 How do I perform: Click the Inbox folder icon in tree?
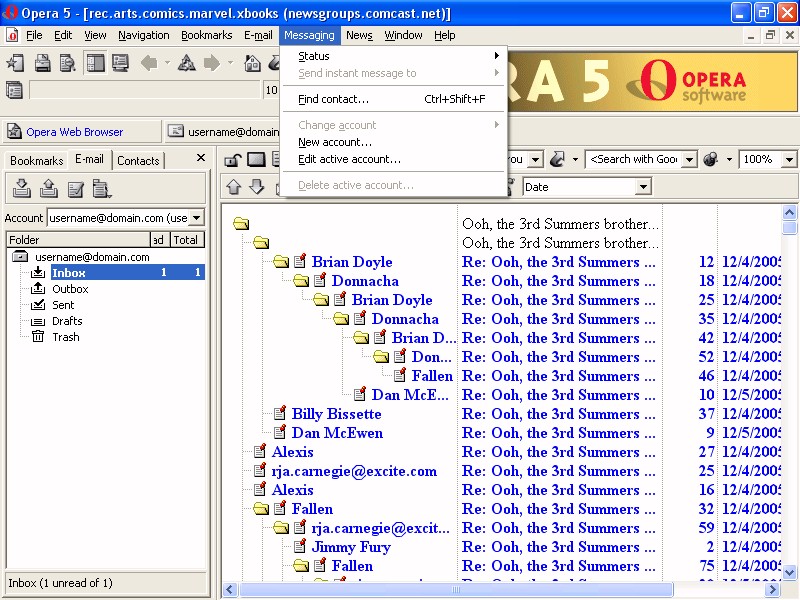[38, 272]
